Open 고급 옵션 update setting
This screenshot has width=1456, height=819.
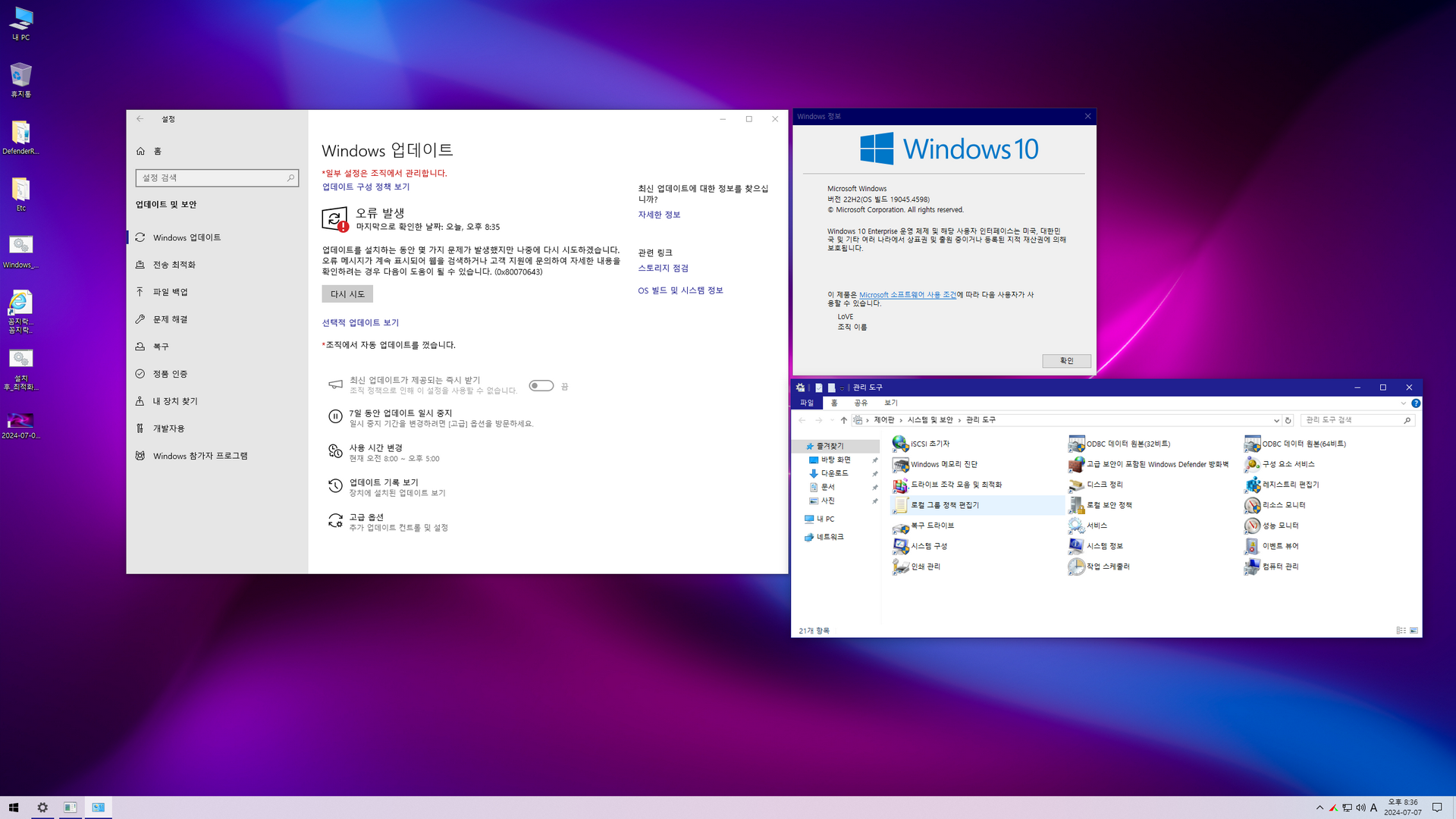[366, 517]
